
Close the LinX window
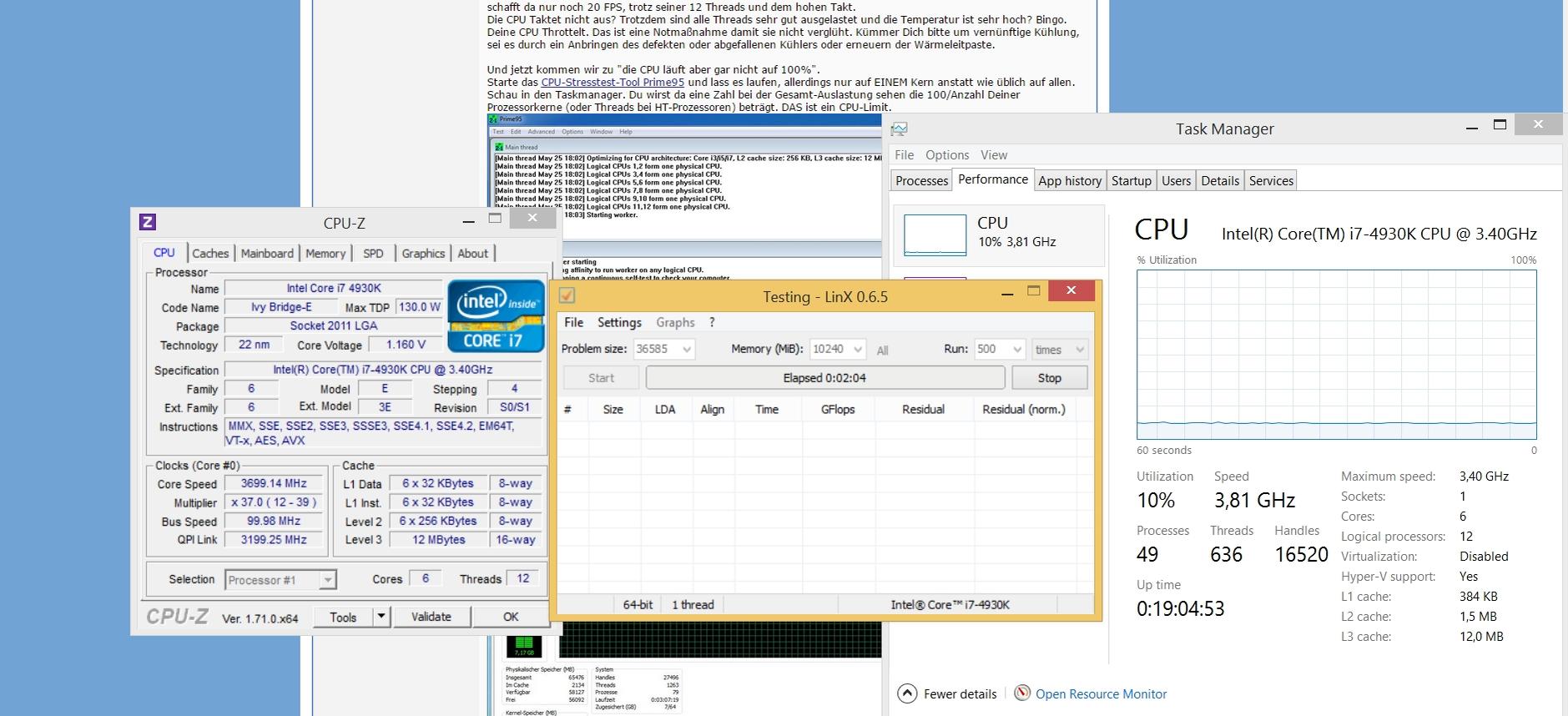click(x=1071, y=290)
